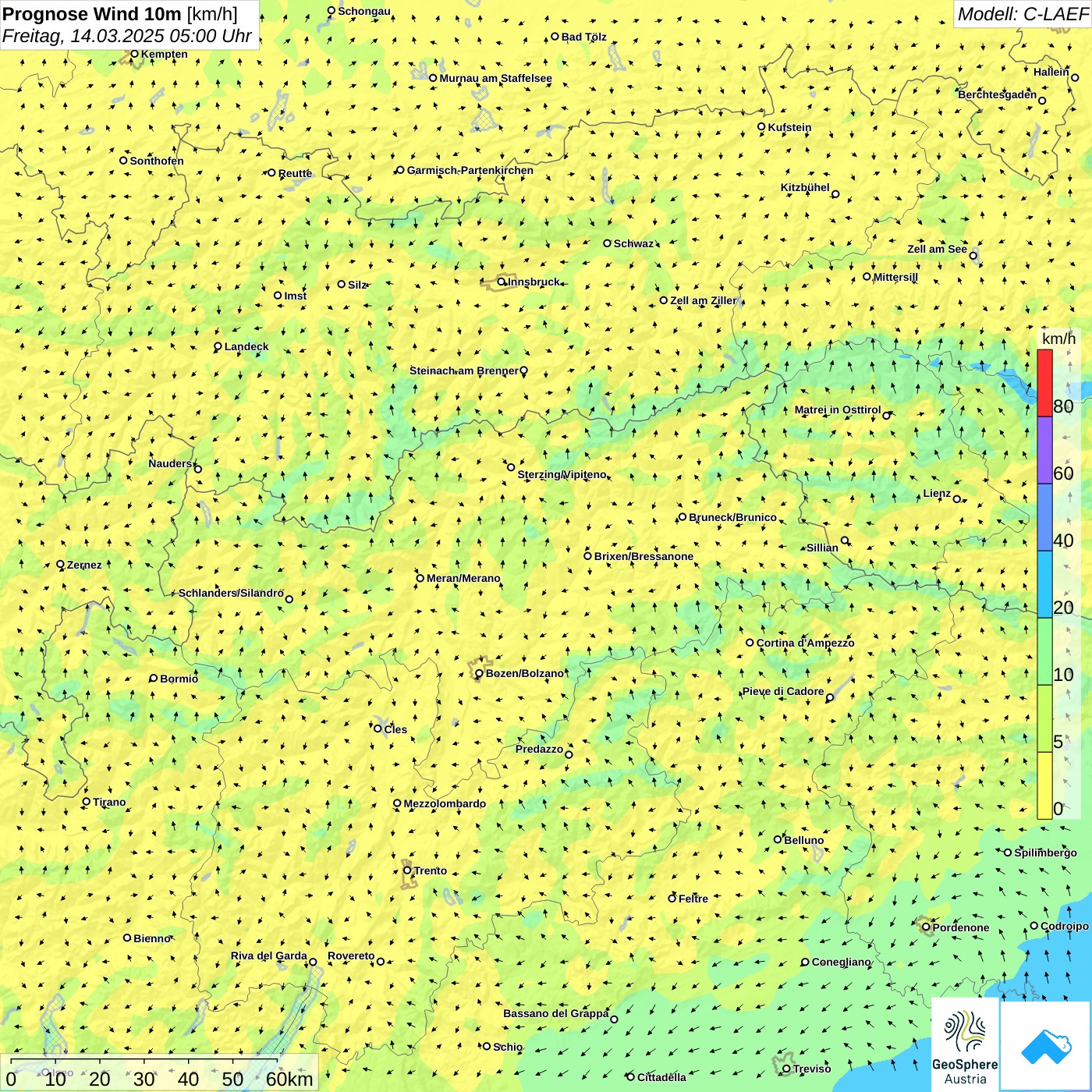This screenshot has height=1092, width=1092.
Task: Select the Garmisch-Partenkirchen label
Action: coord(470,170)
